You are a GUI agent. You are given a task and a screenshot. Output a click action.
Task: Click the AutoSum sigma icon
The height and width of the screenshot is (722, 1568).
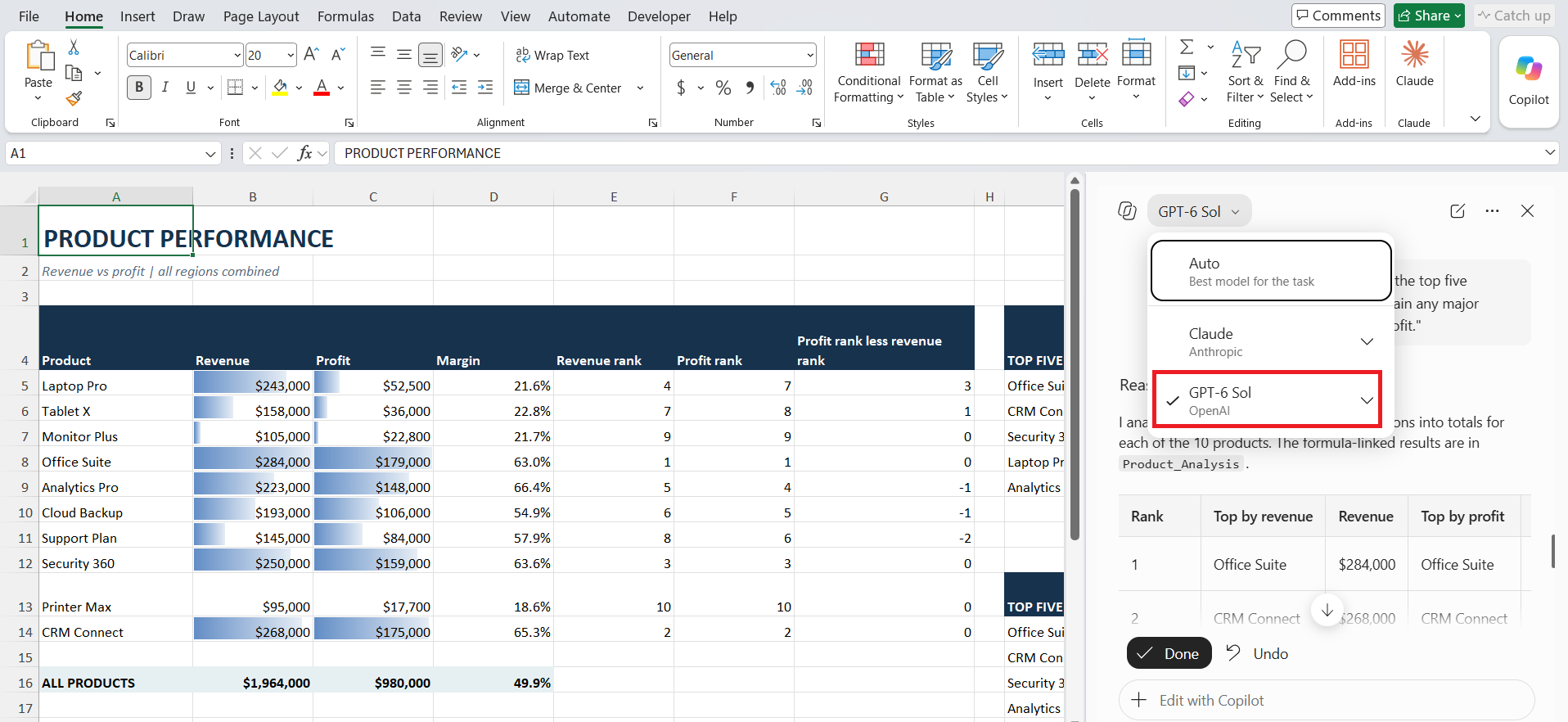point(1187,47)
